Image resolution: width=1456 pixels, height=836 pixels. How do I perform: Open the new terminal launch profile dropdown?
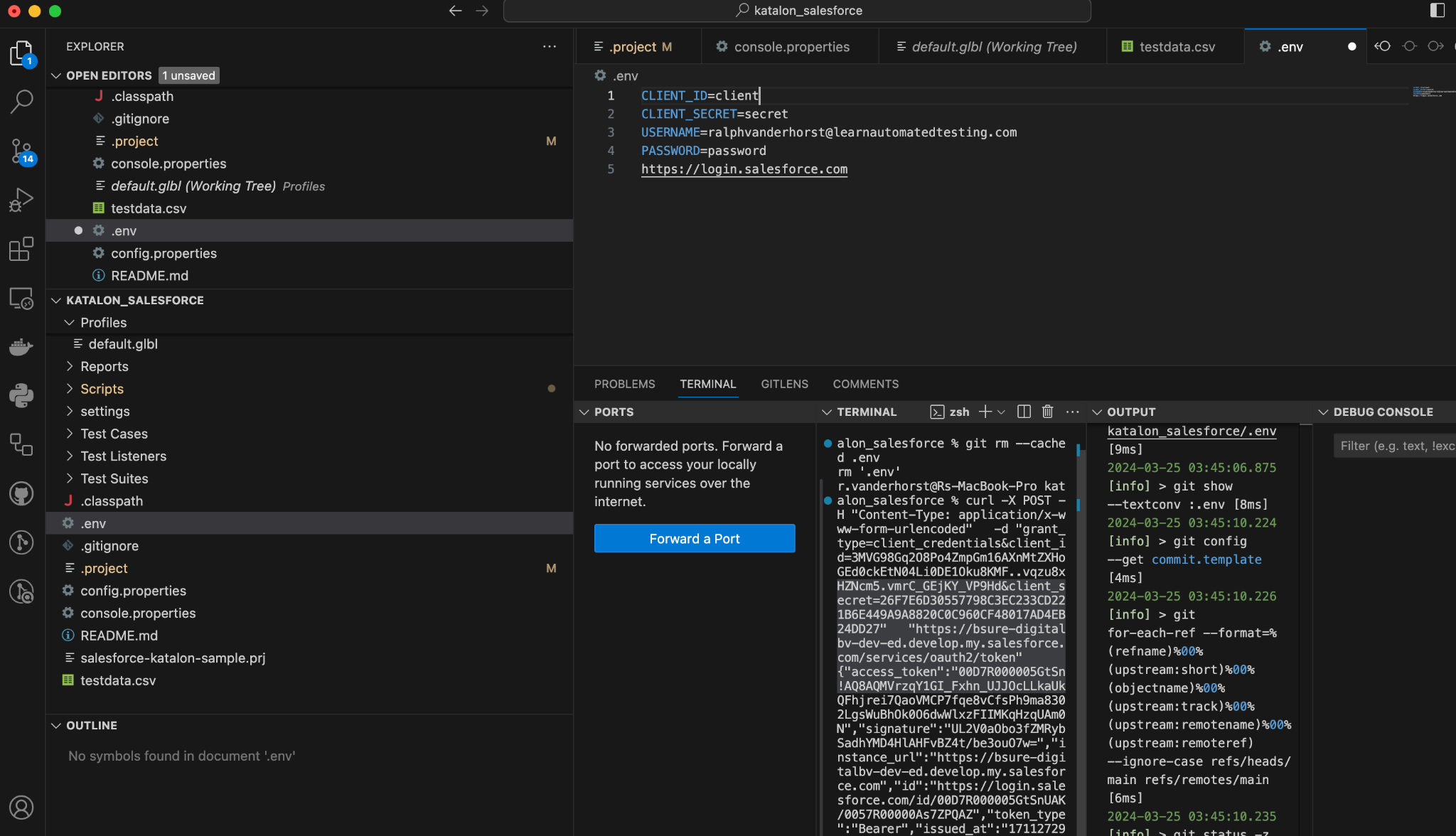click(1002, 412)
